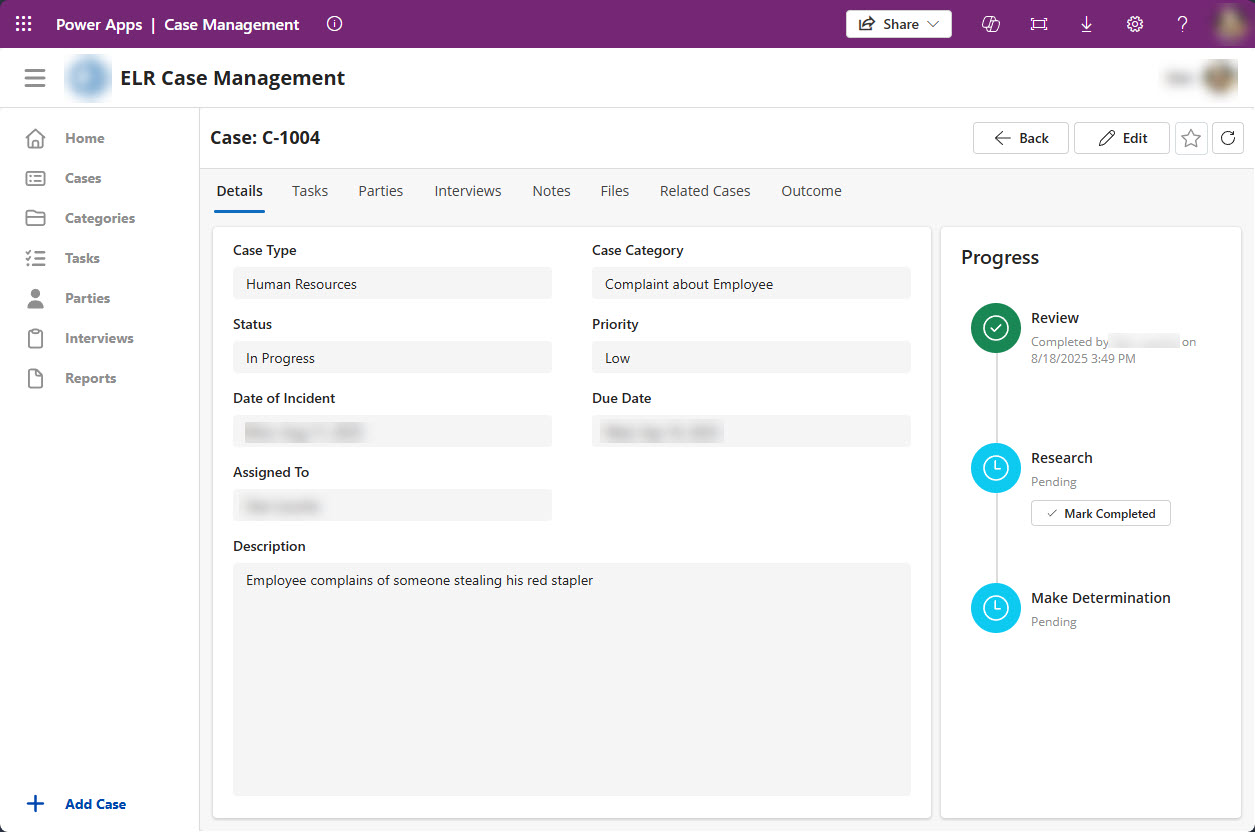Viewport: 1255px width, 832px height.
Task: Open the settings gear icon
Action: click(1135, 24)
